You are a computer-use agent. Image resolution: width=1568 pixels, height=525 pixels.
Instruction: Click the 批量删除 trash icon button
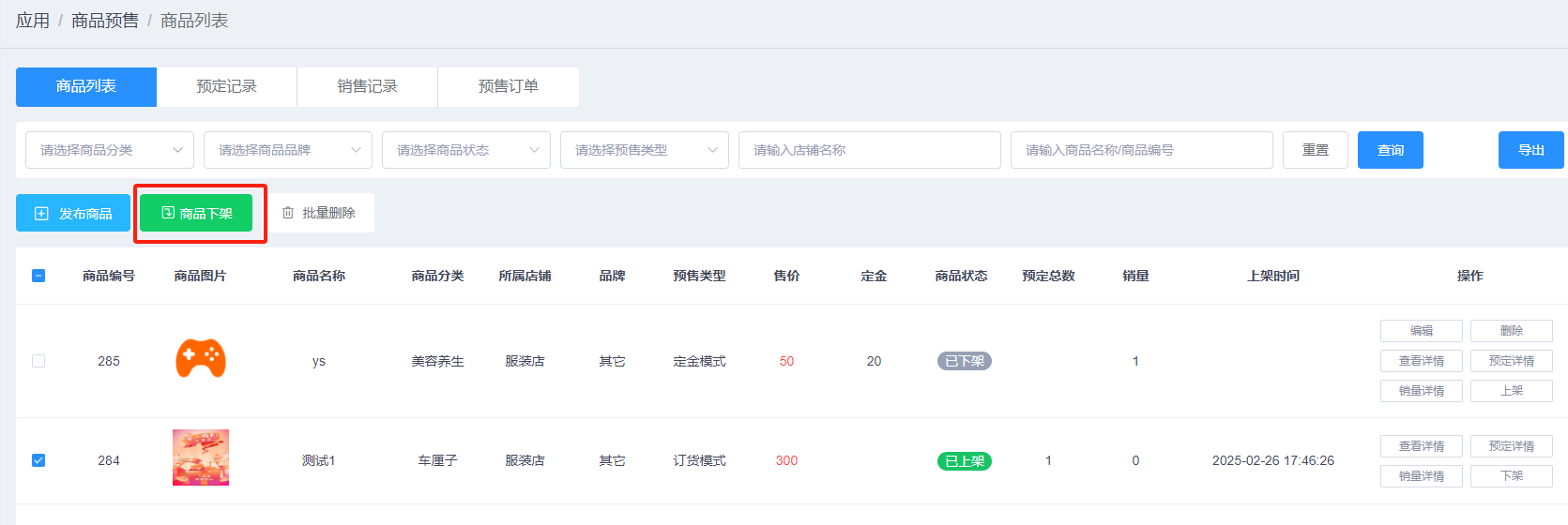[319, 213]
